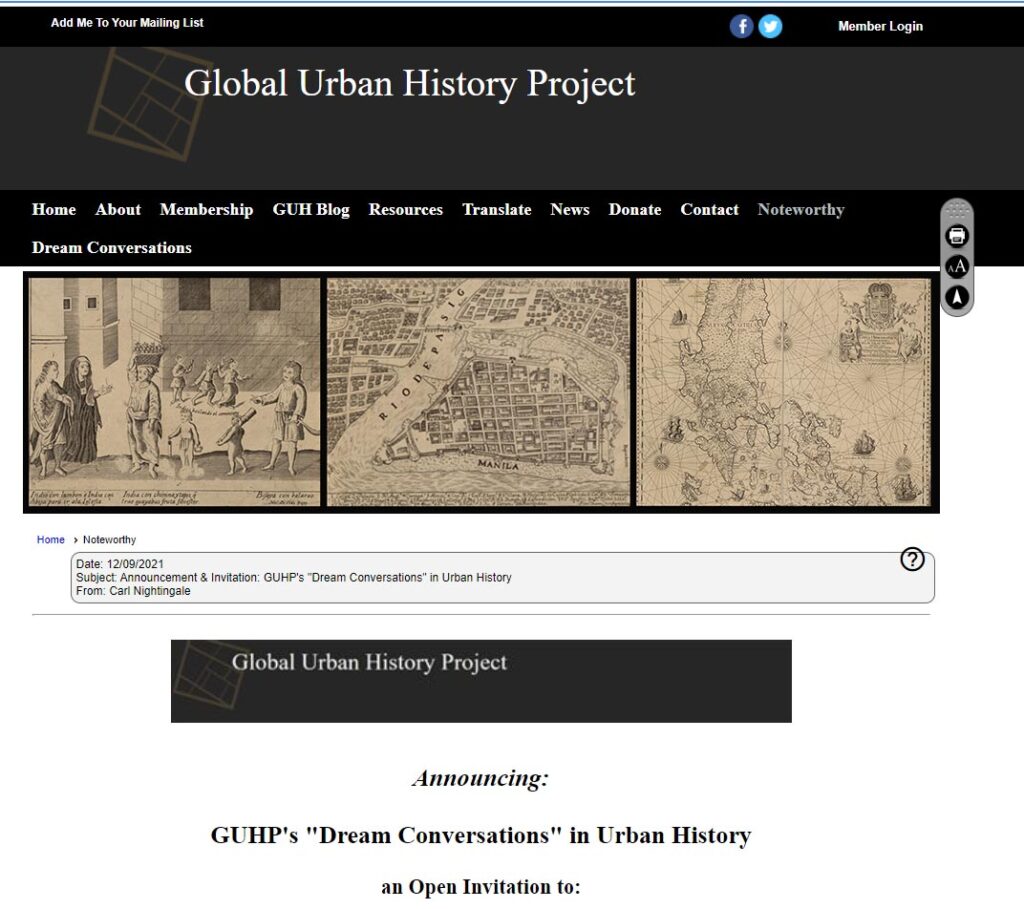Open the Resources menu
Image resolution: width=1024 pixels, height=909 pixels.
[406, 210]
